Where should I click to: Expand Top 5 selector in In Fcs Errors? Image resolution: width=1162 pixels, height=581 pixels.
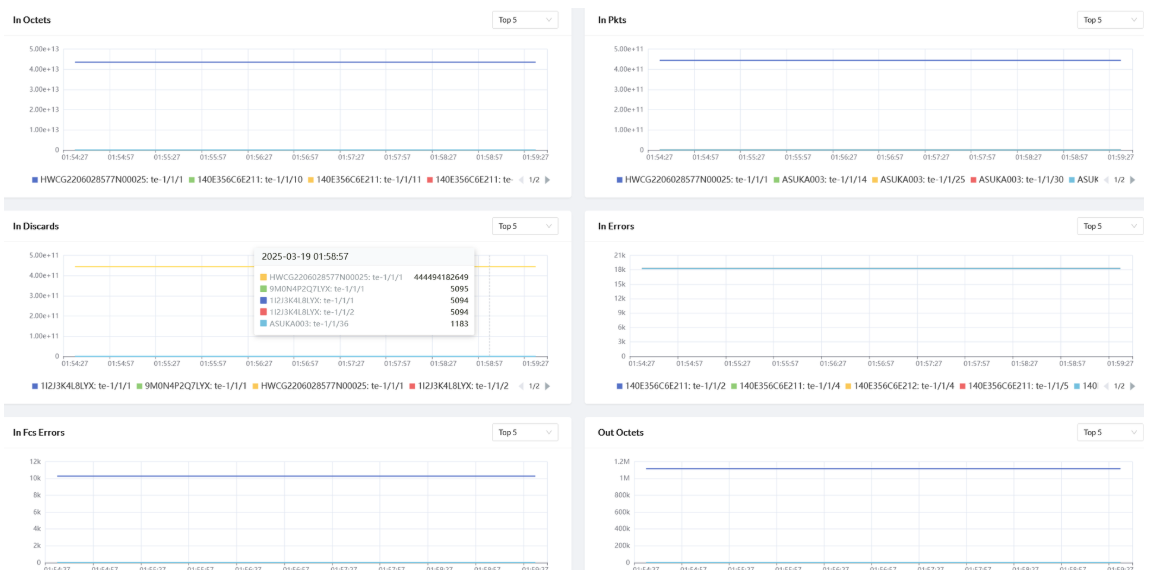coord(525,432)
